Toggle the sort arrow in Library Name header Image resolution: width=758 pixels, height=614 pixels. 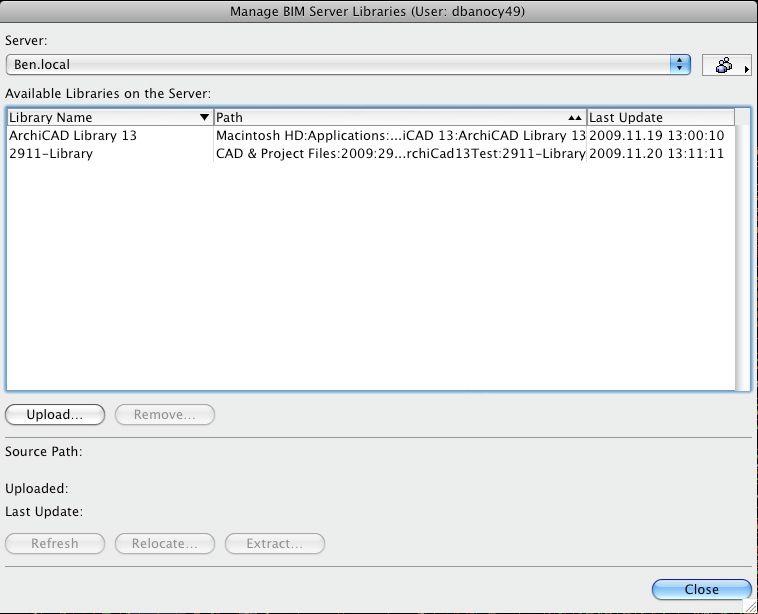[204, 117]
